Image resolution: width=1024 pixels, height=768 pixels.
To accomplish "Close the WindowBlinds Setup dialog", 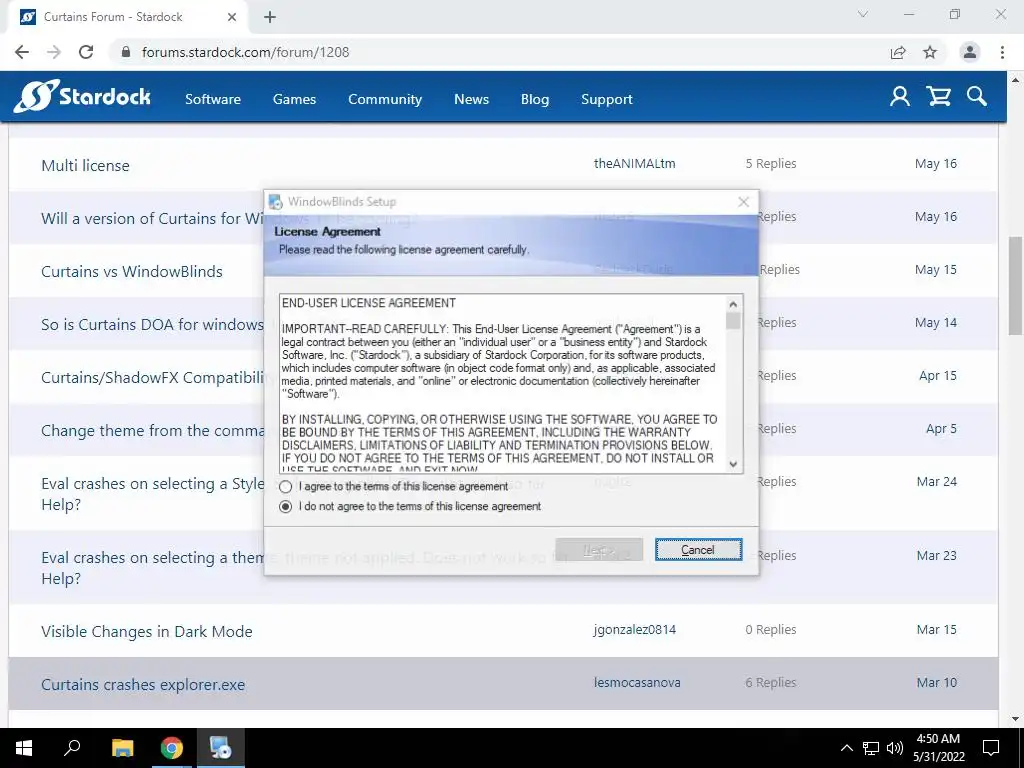I will [x=743, y=202].
